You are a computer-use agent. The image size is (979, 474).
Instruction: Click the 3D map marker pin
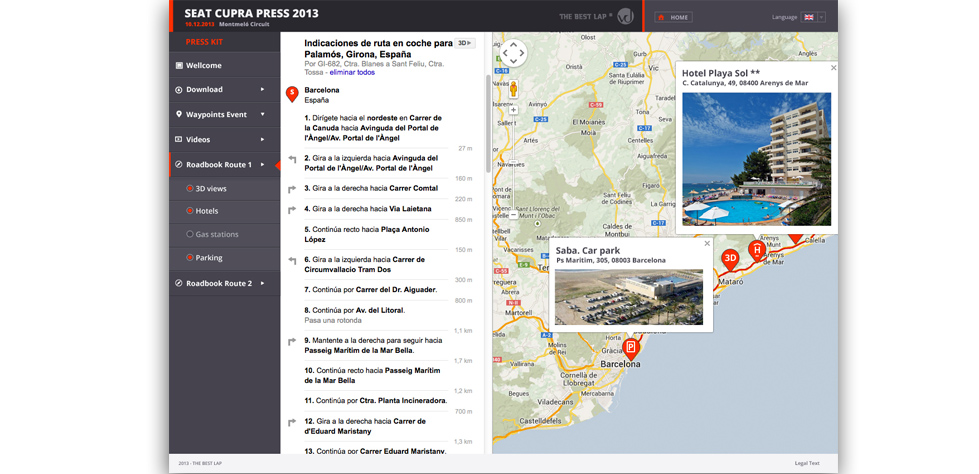(730, 258)
